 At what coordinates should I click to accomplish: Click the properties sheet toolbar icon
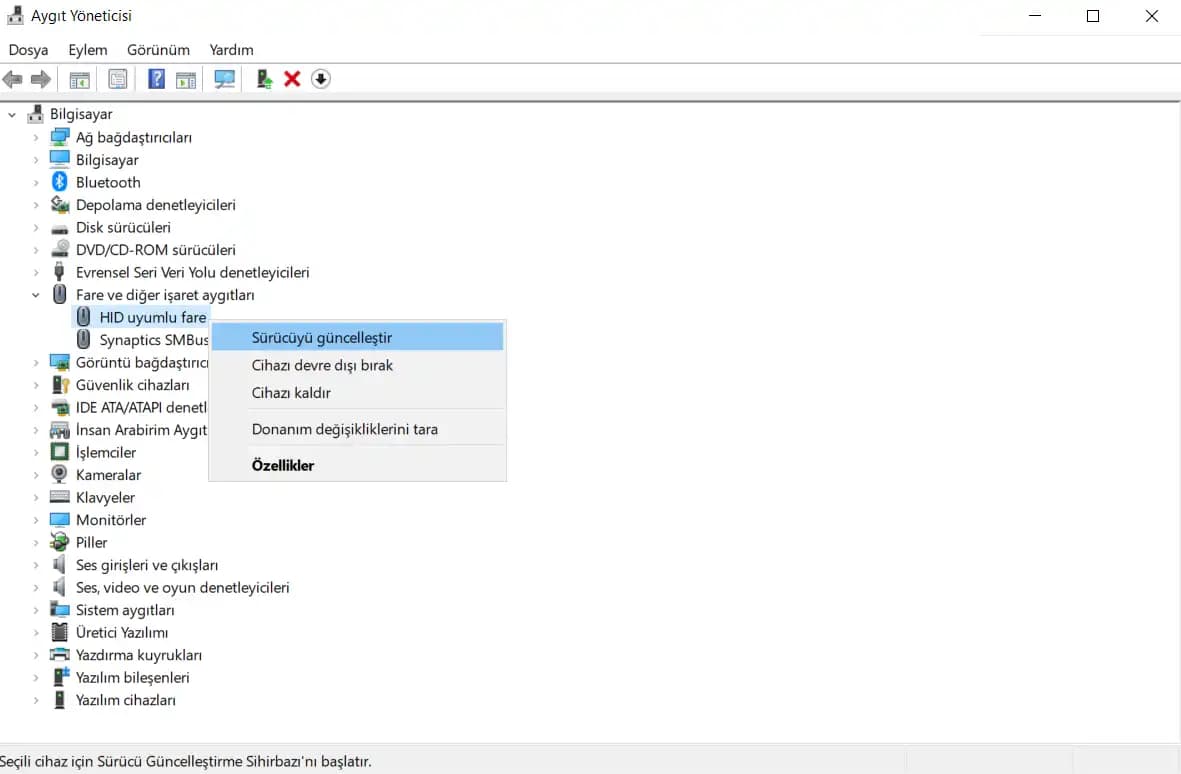click(x=118, y=79)
